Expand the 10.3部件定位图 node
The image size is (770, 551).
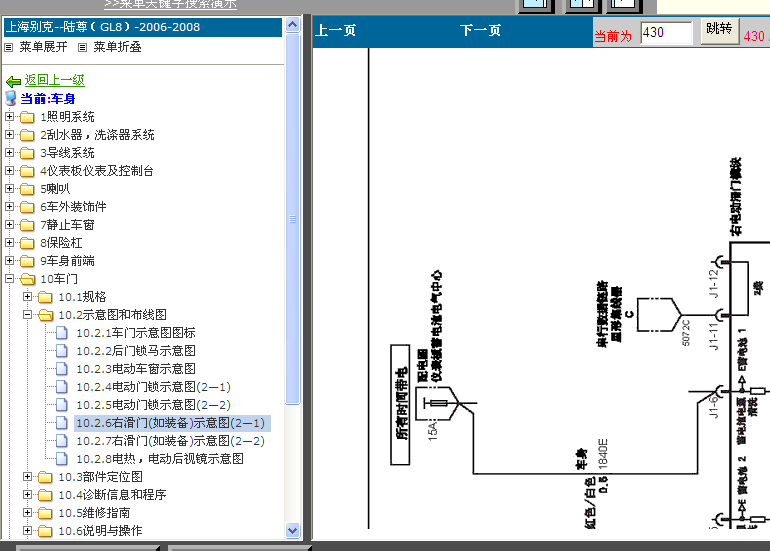[x=28, y=477]
